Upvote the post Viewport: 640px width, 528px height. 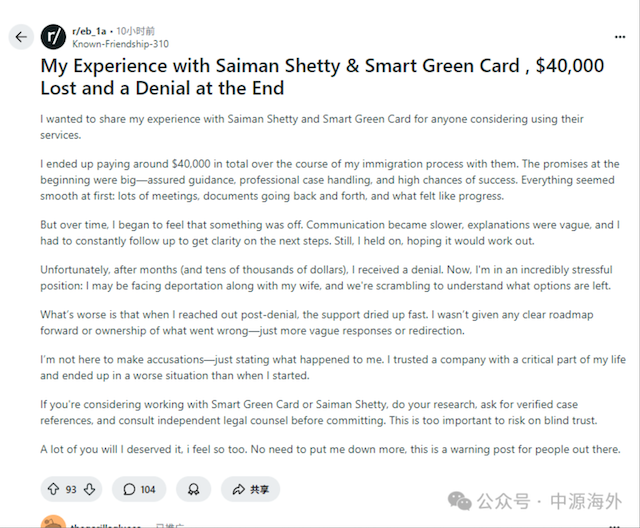pyautogui.click(x=53, y=489)
